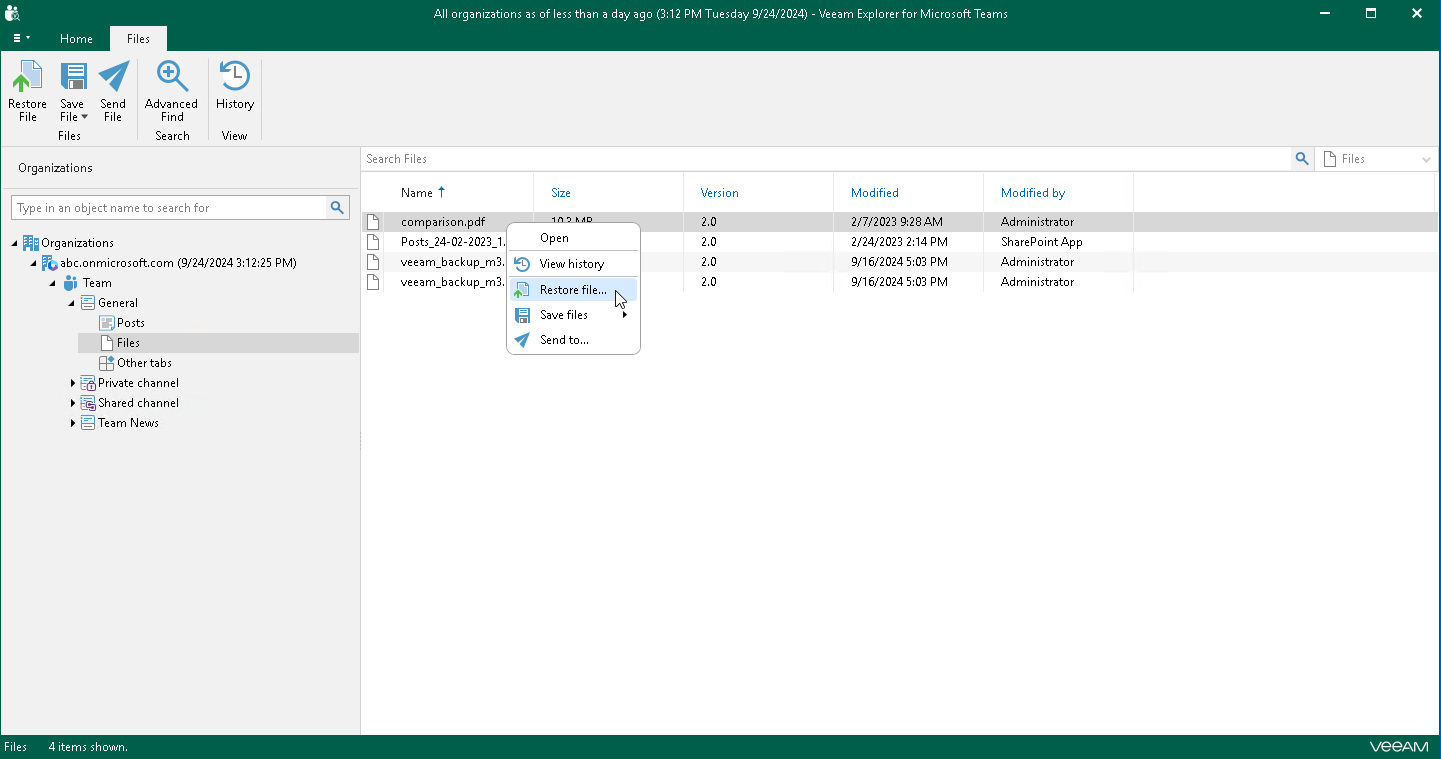Click the search icon in Organizations search box

click(339, 208)
